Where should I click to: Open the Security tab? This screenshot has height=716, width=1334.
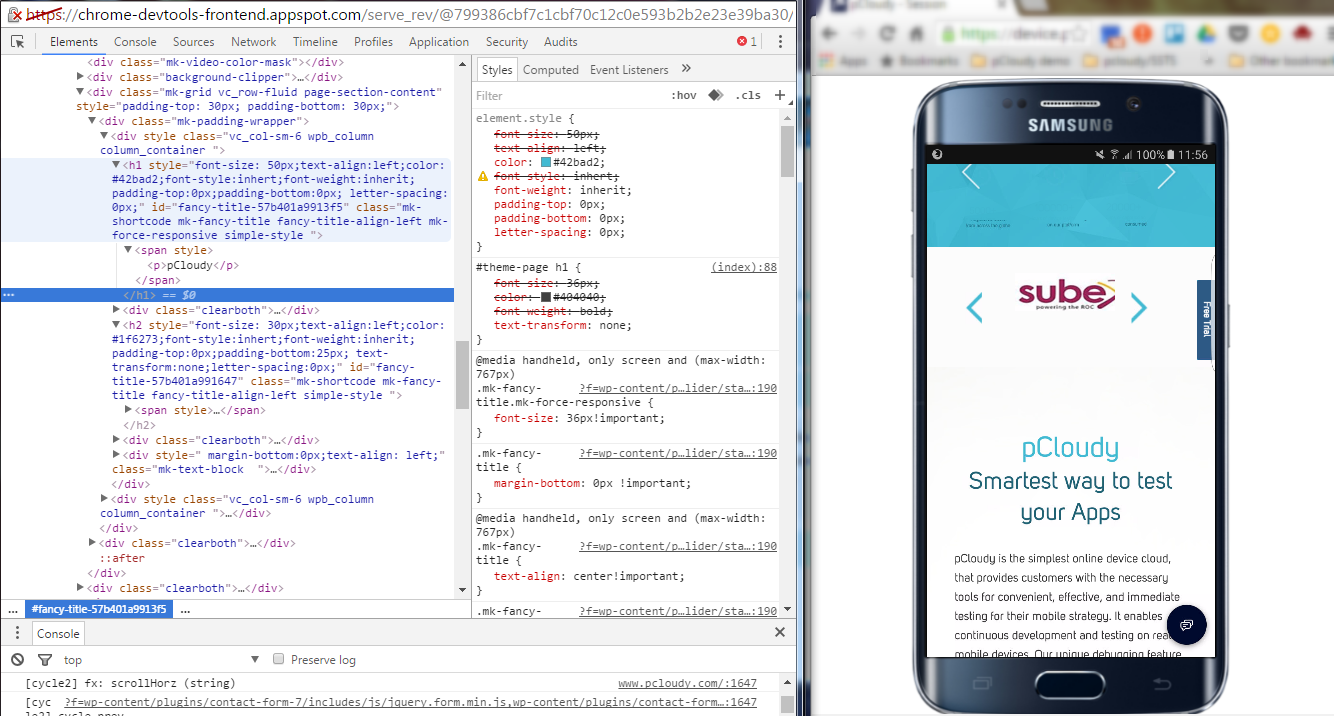507,42
